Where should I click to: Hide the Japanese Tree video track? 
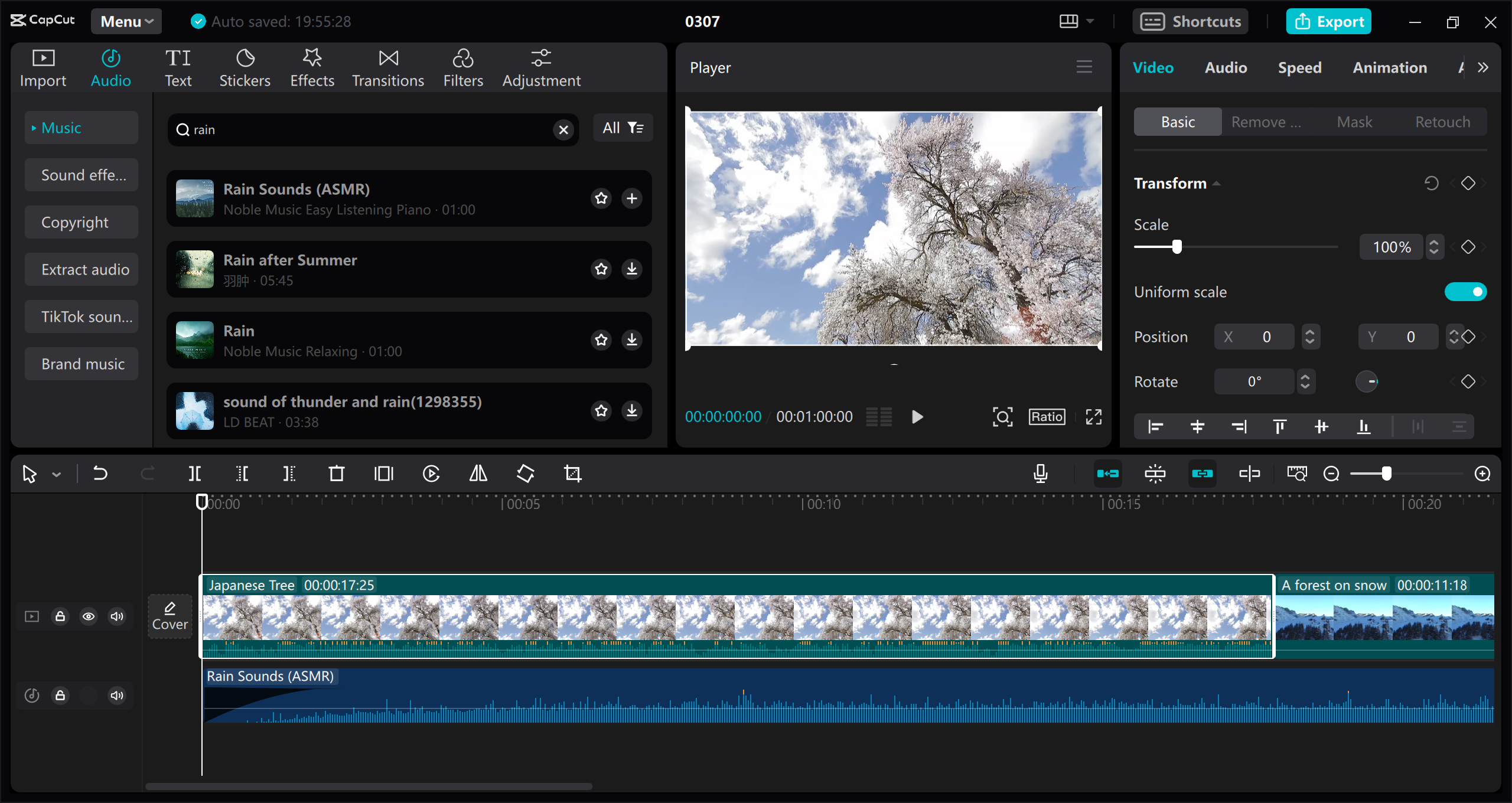(x=89, y=616)
